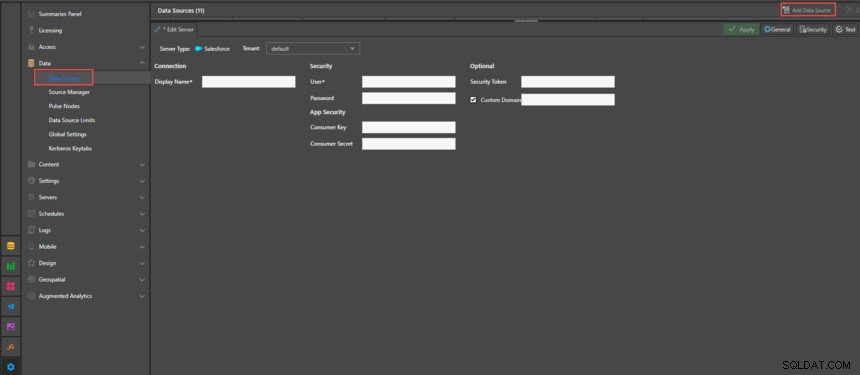Screen dimensions: 860x375
Task: Click the Licensing key icon
Action: (31, 30)
